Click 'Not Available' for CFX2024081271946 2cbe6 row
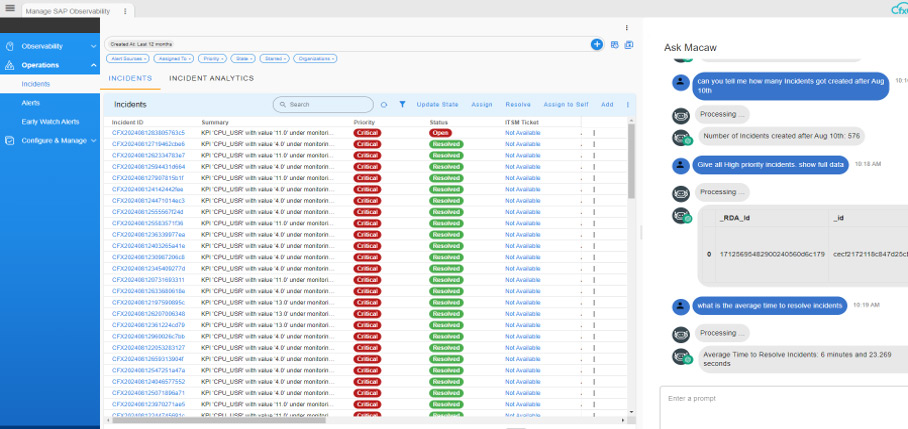 point(522,144)
